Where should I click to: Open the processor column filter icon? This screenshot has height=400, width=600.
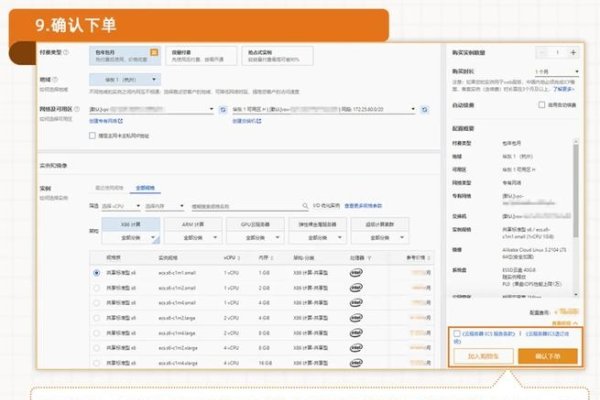click(x=369, y=258)
